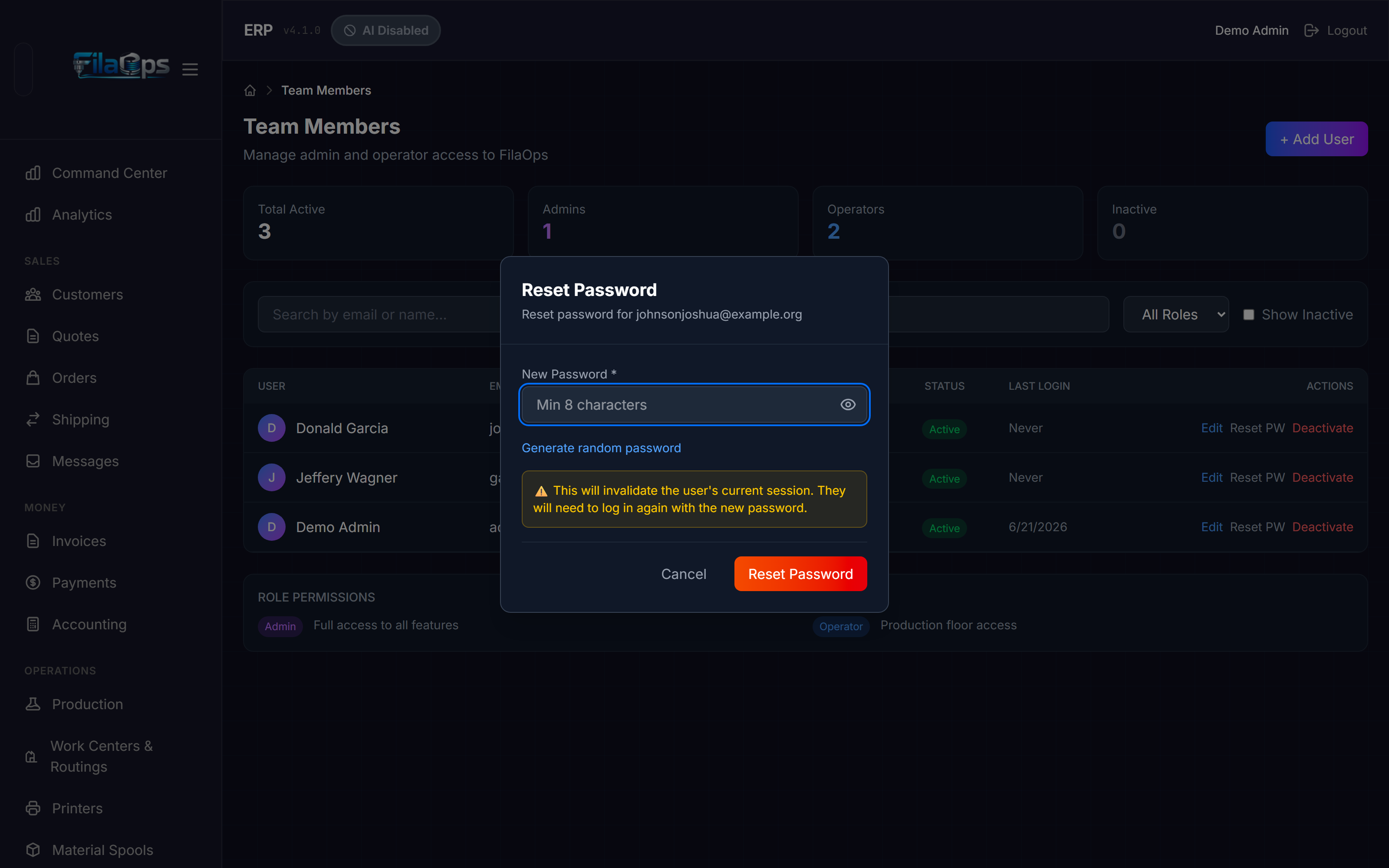The width and height of the screenshot is (1389, 868).
Task: Edit Jeffery Wagner's user row
Action: [x=1211, y=478]
